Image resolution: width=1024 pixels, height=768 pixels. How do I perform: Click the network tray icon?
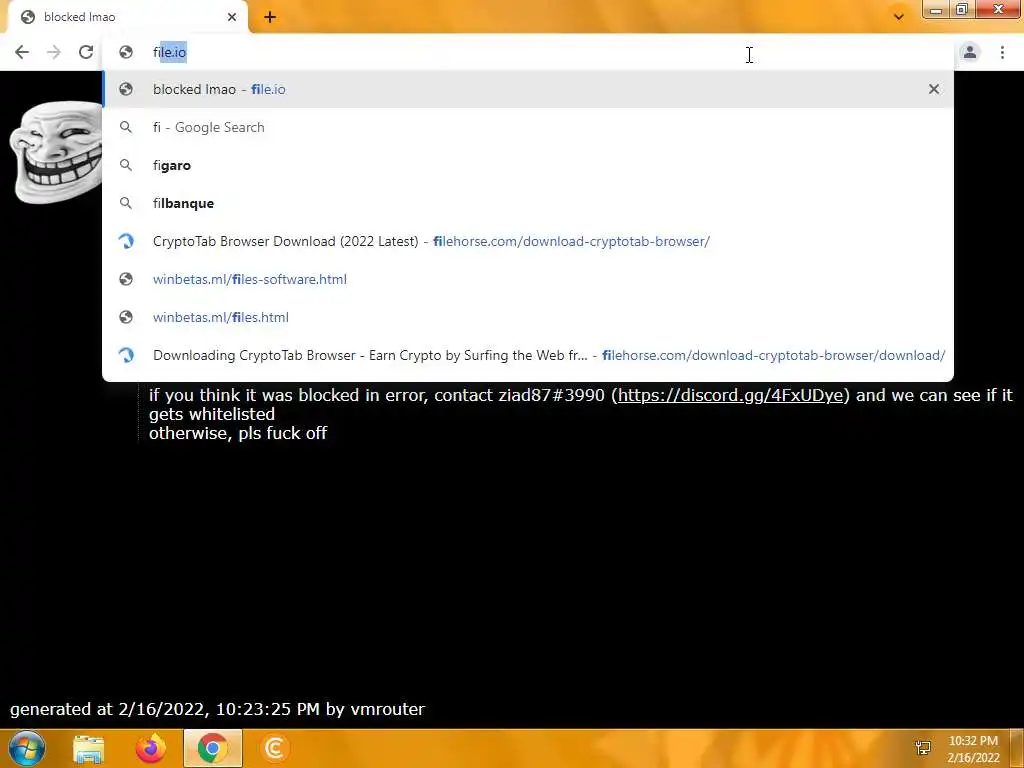tap(923, 748)
